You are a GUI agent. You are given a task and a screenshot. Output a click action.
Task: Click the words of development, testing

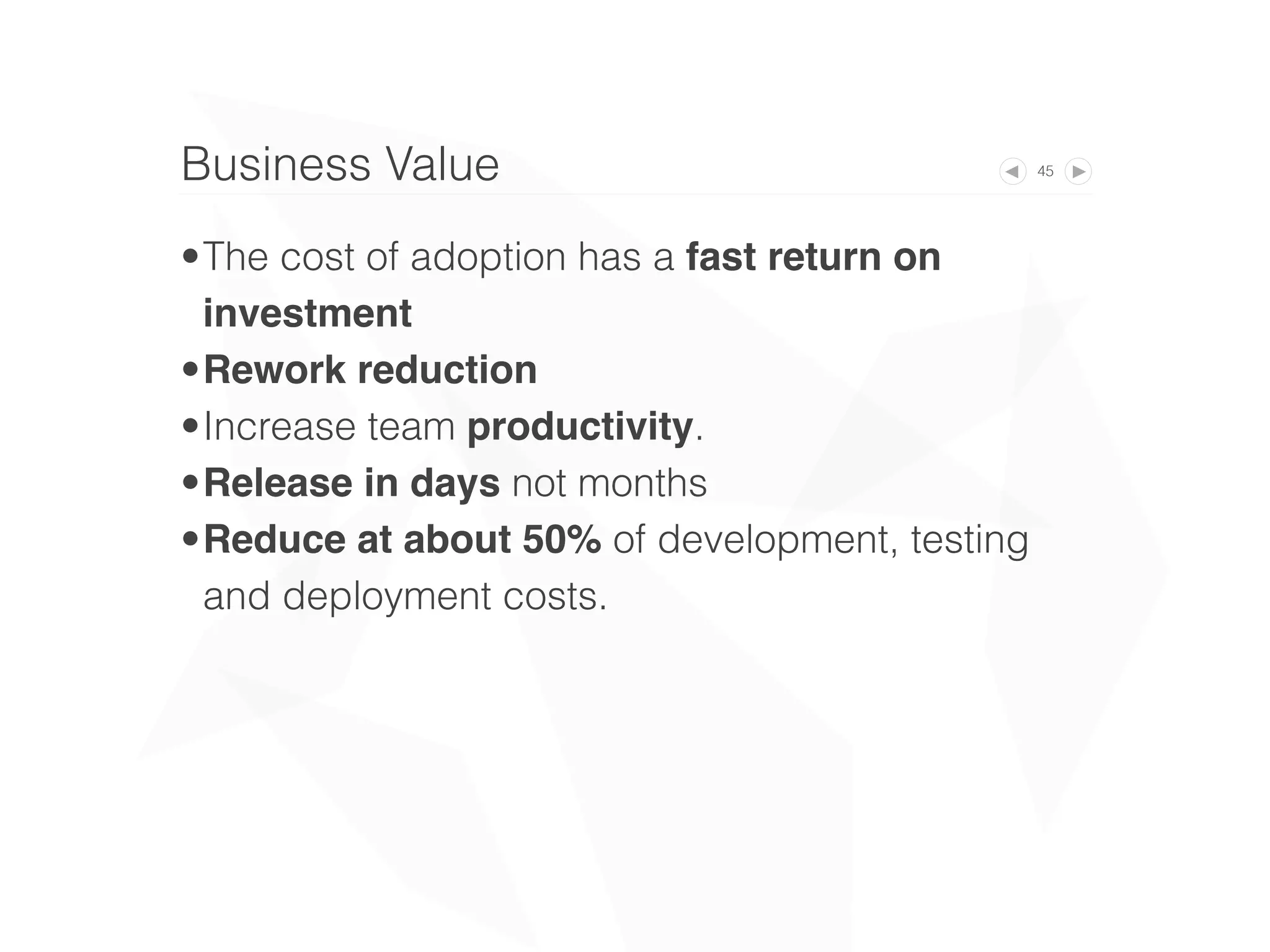tap(821, 540)
